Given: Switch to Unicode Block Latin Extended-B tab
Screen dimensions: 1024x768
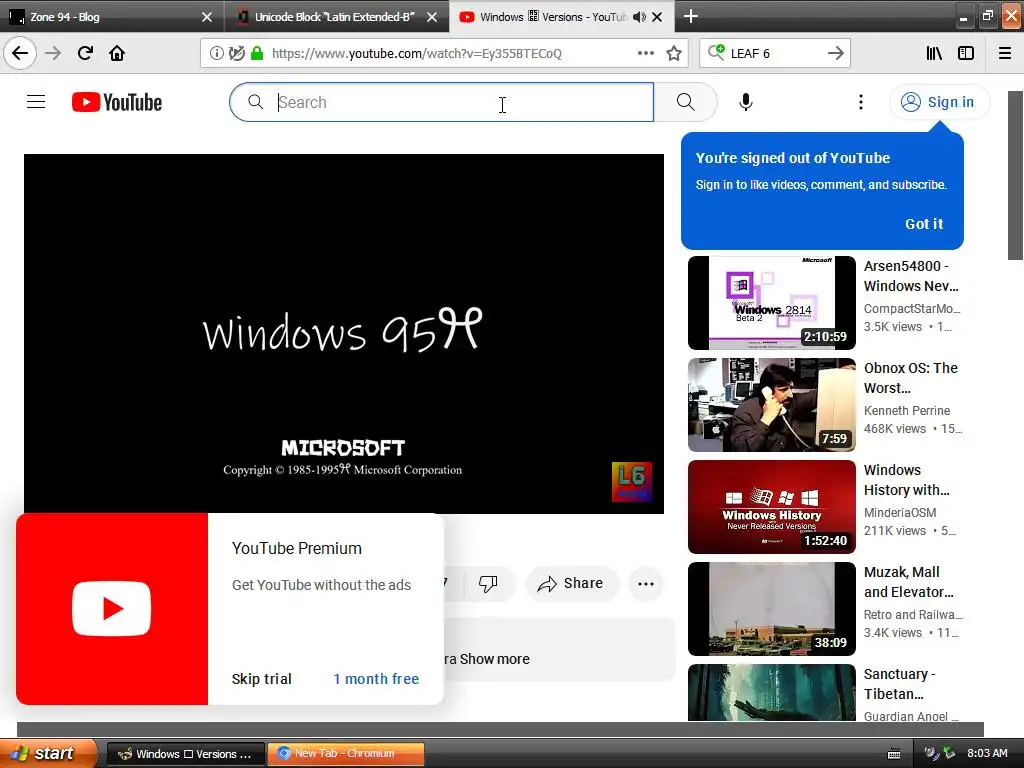Looking at the screenshot, I should [336, 17].
